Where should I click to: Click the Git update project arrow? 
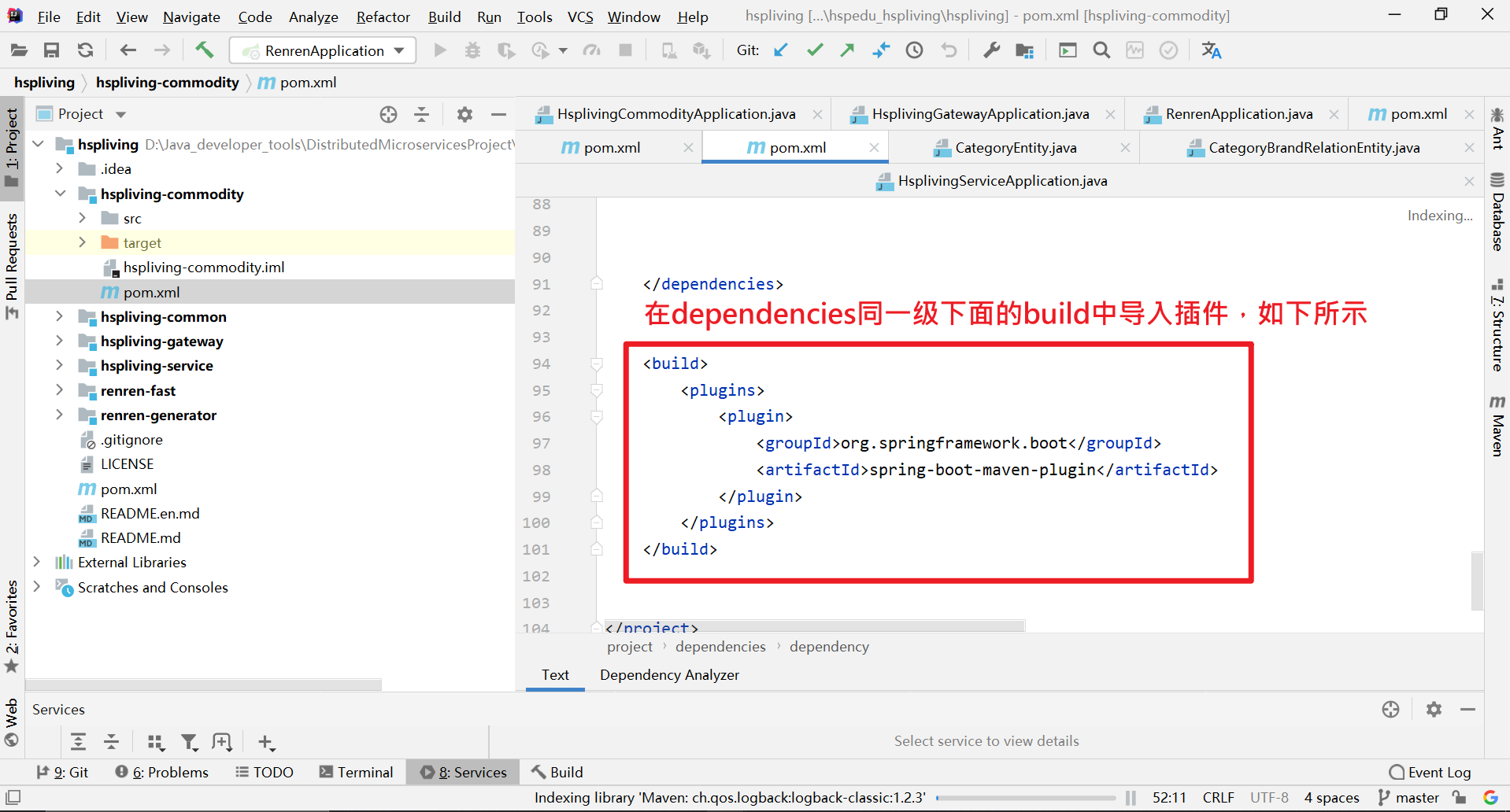pyautogui.click(x=780, y=50)
